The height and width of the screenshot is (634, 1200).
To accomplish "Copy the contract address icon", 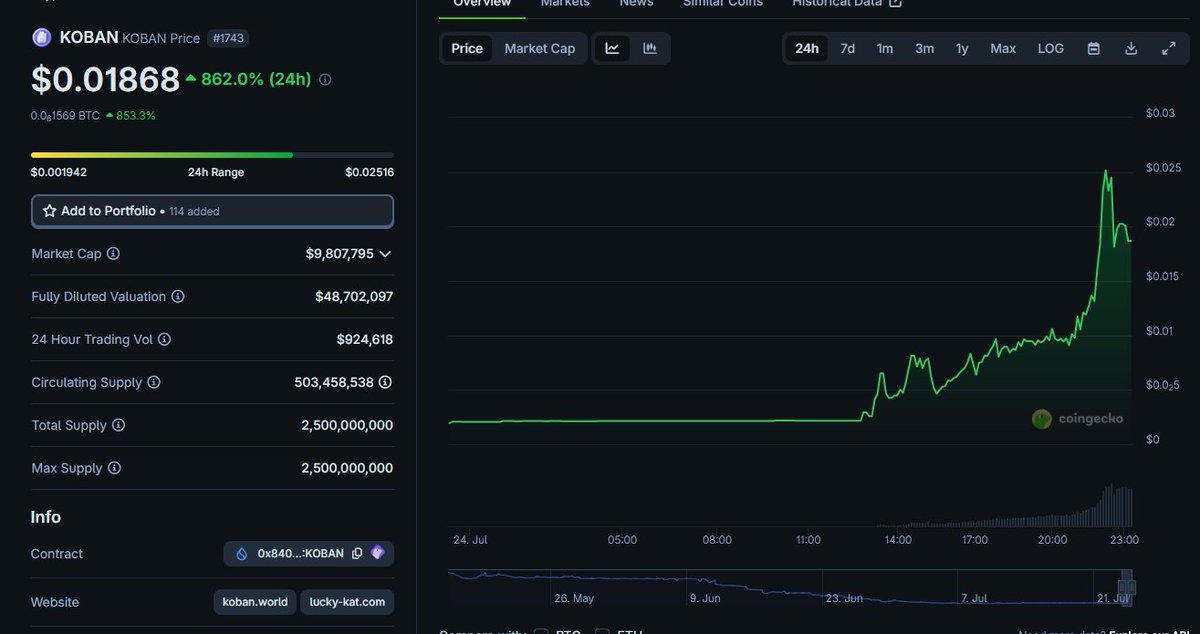I will point(357,553).
